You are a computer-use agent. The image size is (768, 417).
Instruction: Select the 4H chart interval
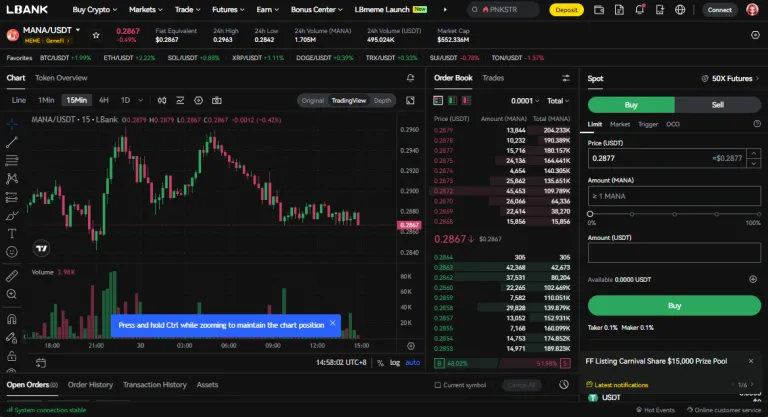coord(103,100)
